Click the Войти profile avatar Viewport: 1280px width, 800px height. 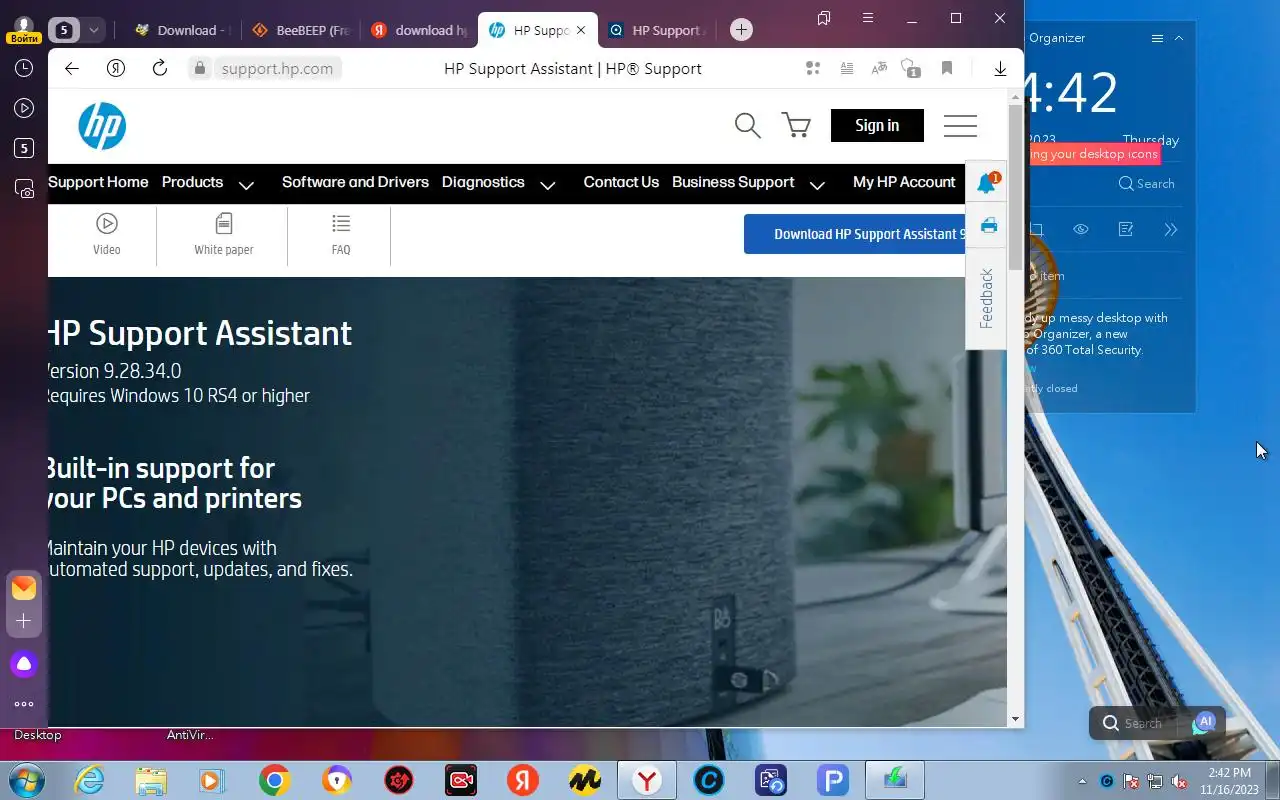[24, 29]
